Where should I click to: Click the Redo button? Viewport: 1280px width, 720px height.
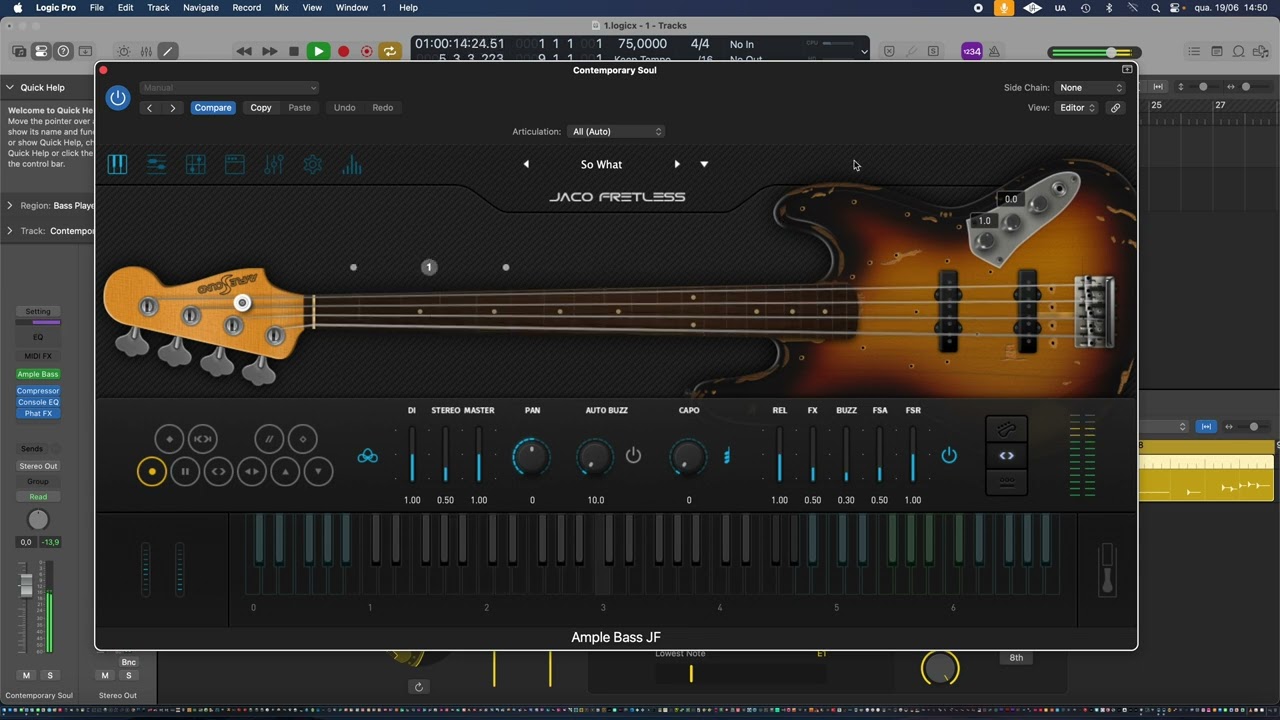click(383, 108)
